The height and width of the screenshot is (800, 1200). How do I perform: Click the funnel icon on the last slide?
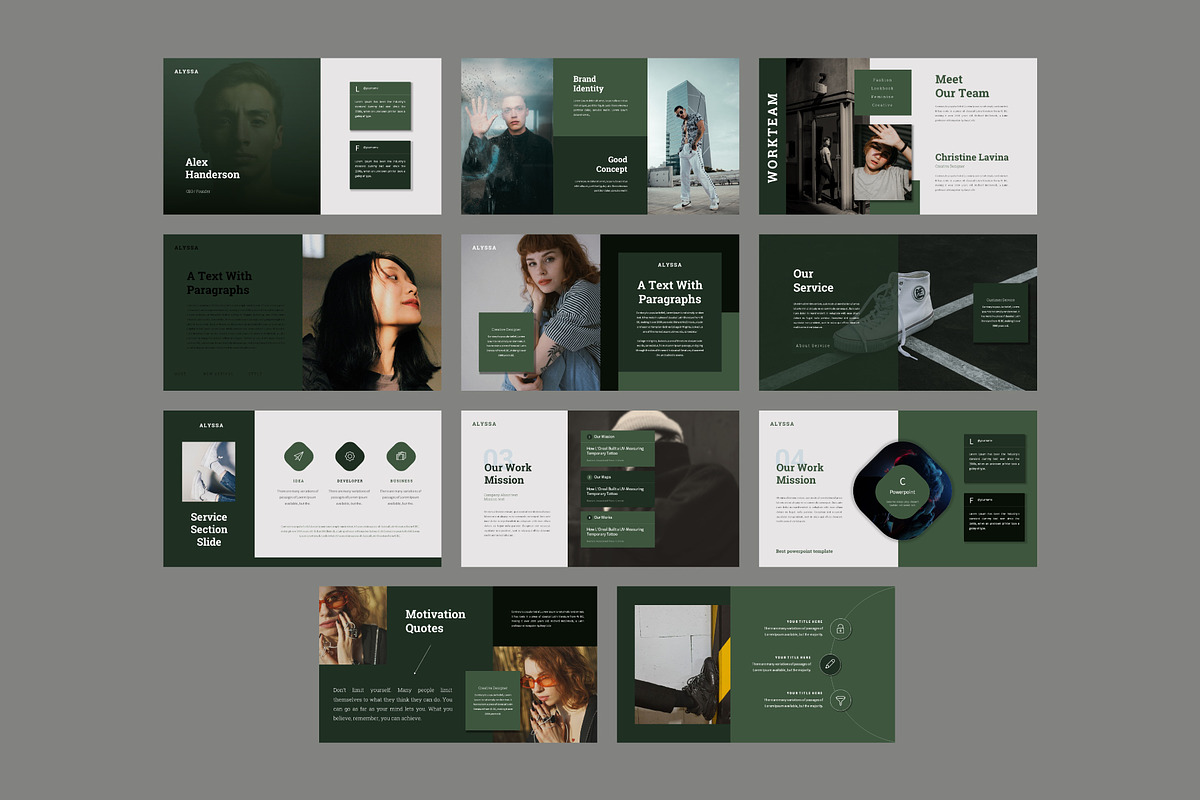(840, 700)
